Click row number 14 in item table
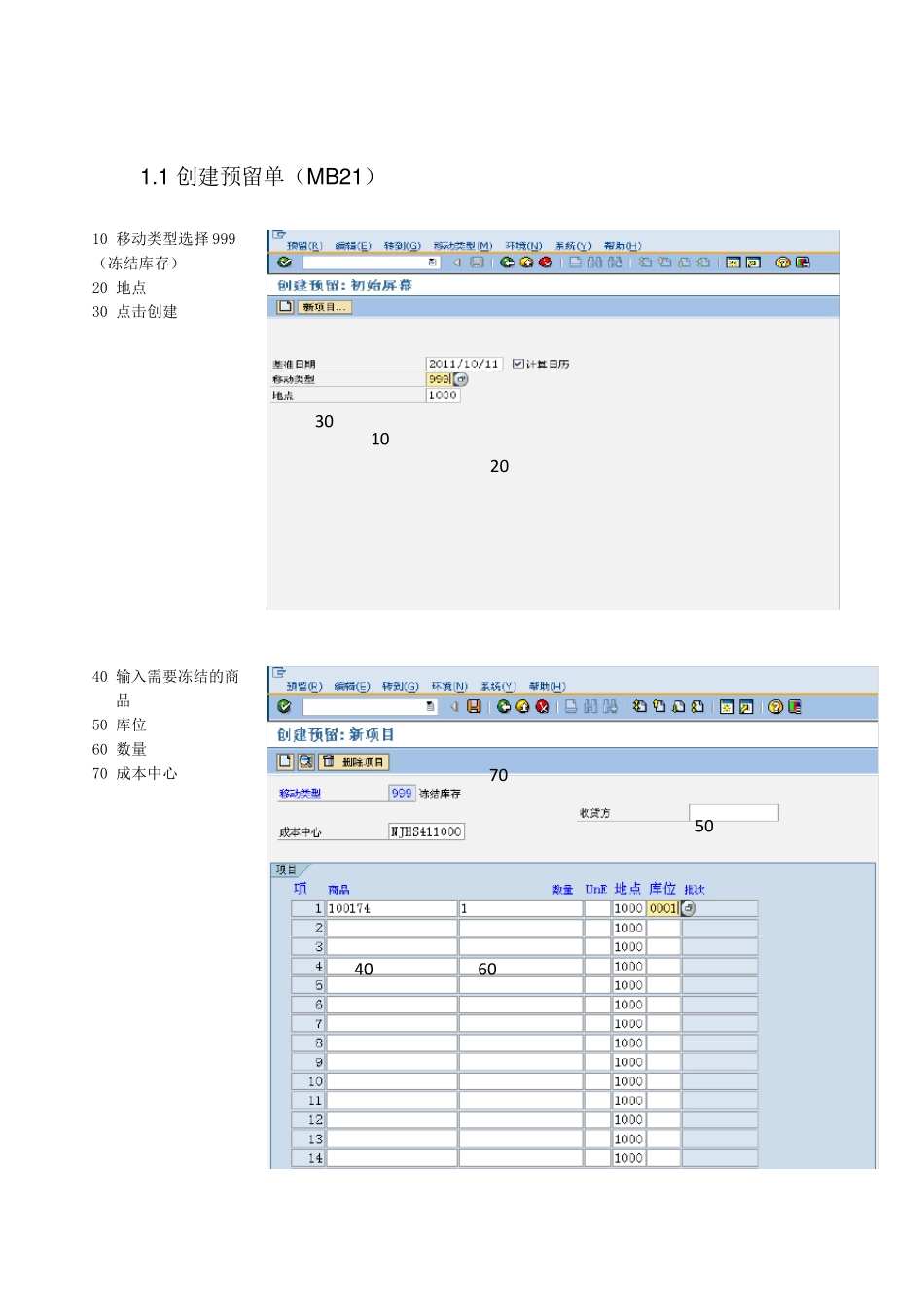The image size is (924, 1307). pos(307,1158)
